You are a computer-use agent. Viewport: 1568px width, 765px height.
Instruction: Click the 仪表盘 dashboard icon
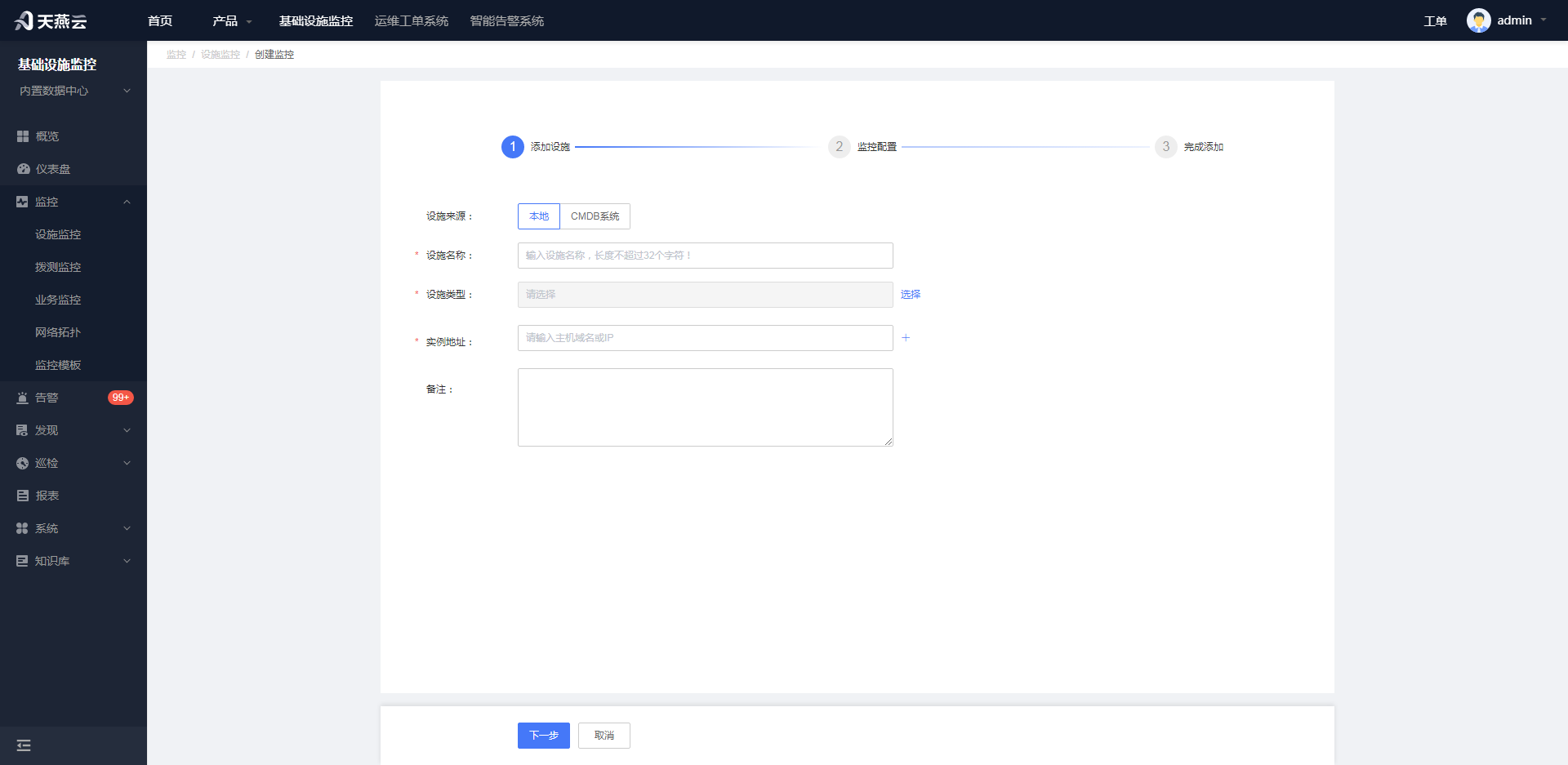(x=23, y=169)
